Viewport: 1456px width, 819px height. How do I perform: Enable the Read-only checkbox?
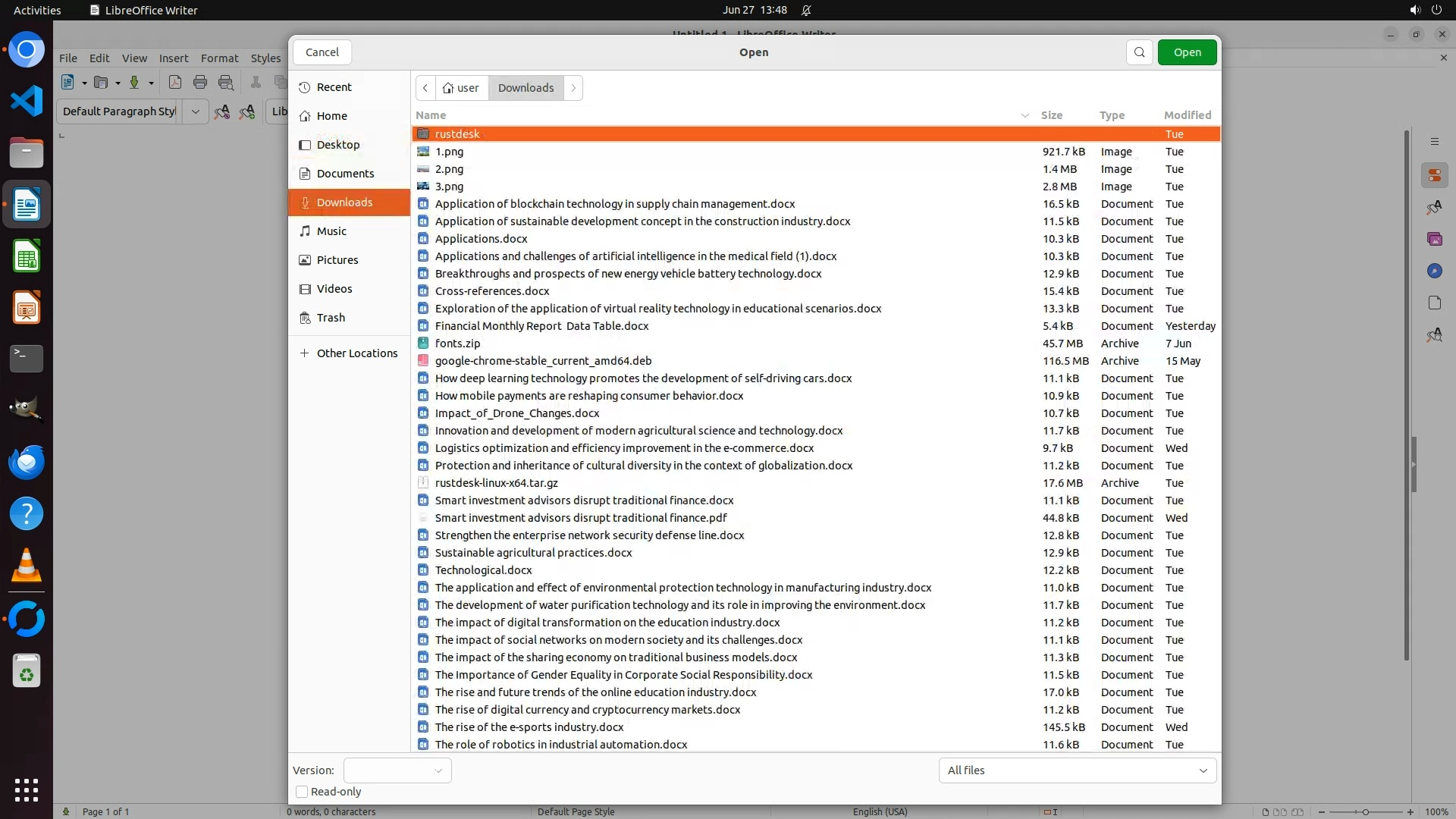(x=302, y=792)
